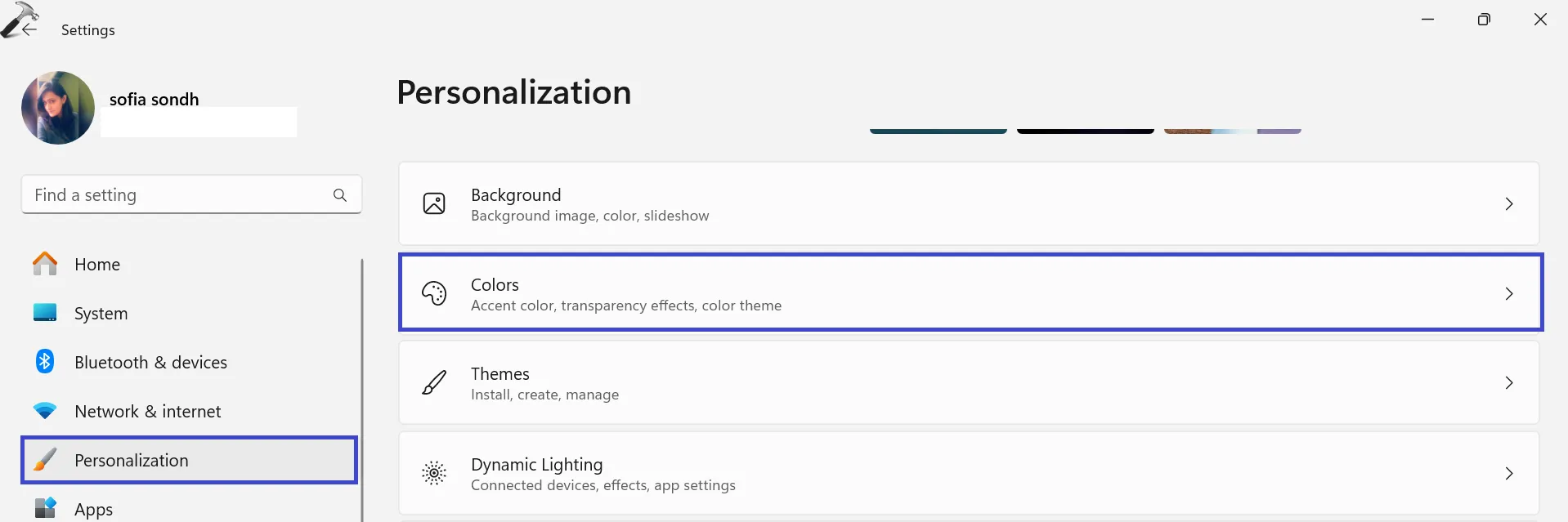Click the Themes paintbrush icon
Screen dimensions: 1568x522
434,382
